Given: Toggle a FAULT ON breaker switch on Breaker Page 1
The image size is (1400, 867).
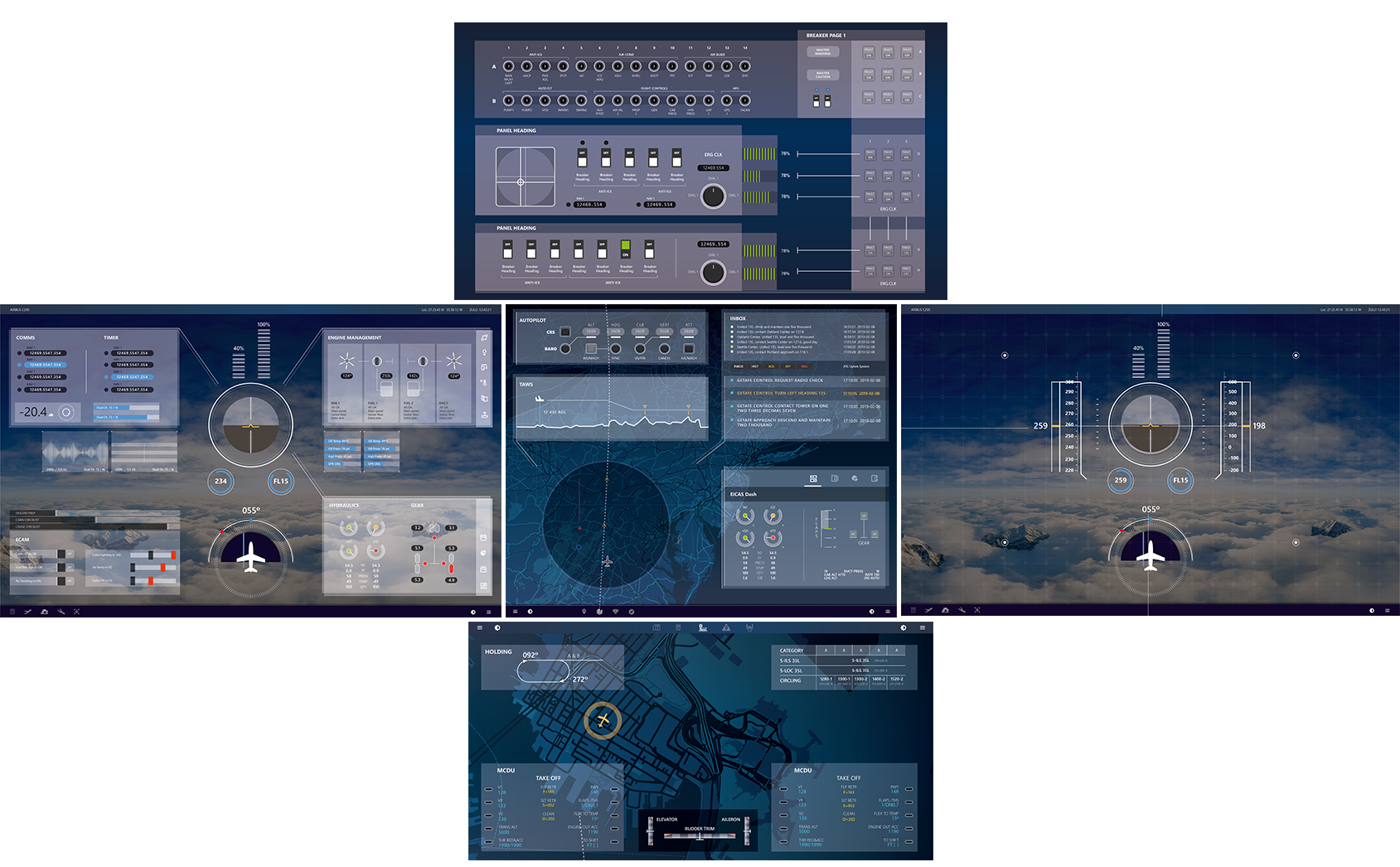Looking at the screenshot, I should click(869, 51).
